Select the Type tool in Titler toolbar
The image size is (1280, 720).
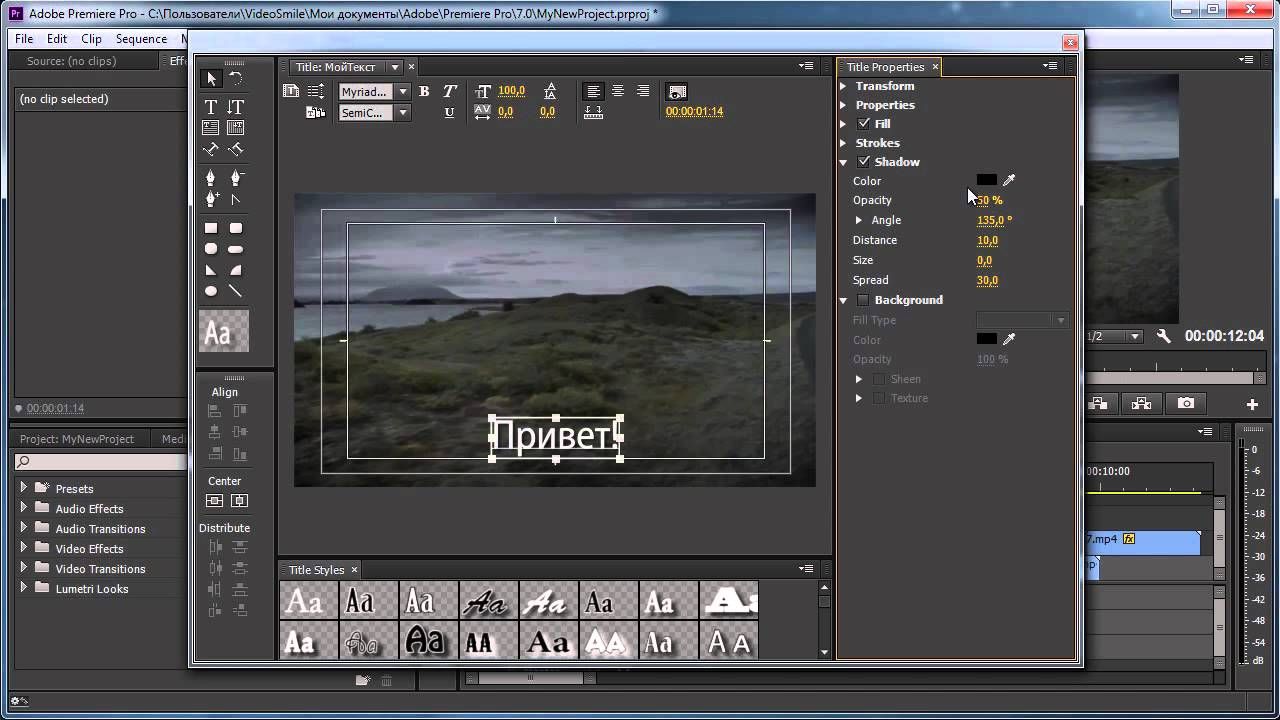pos(211,107)
